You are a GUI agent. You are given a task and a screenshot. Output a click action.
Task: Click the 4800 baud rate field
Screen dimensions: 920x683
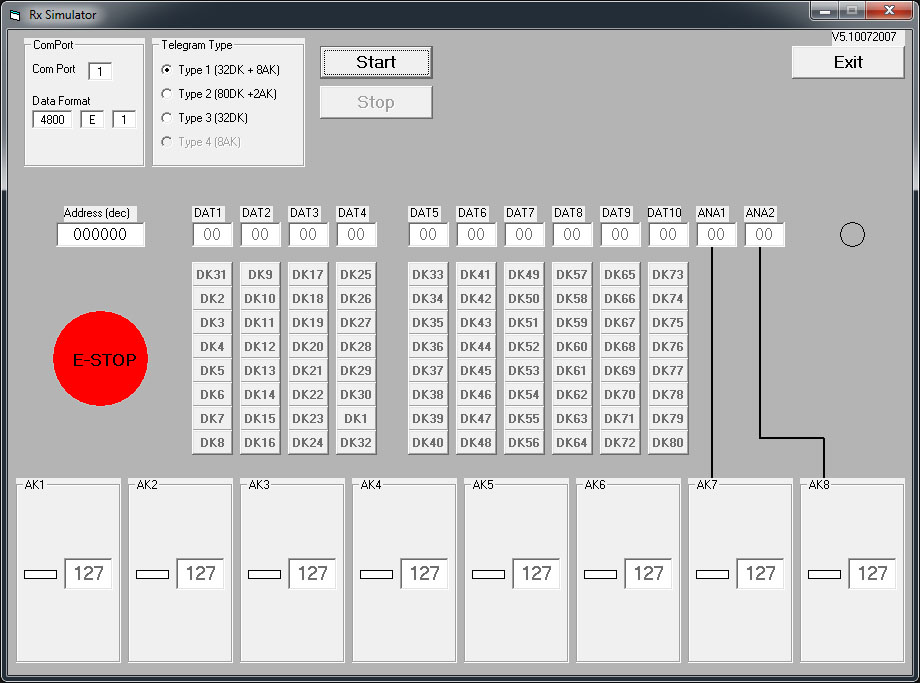coord(52,120)
